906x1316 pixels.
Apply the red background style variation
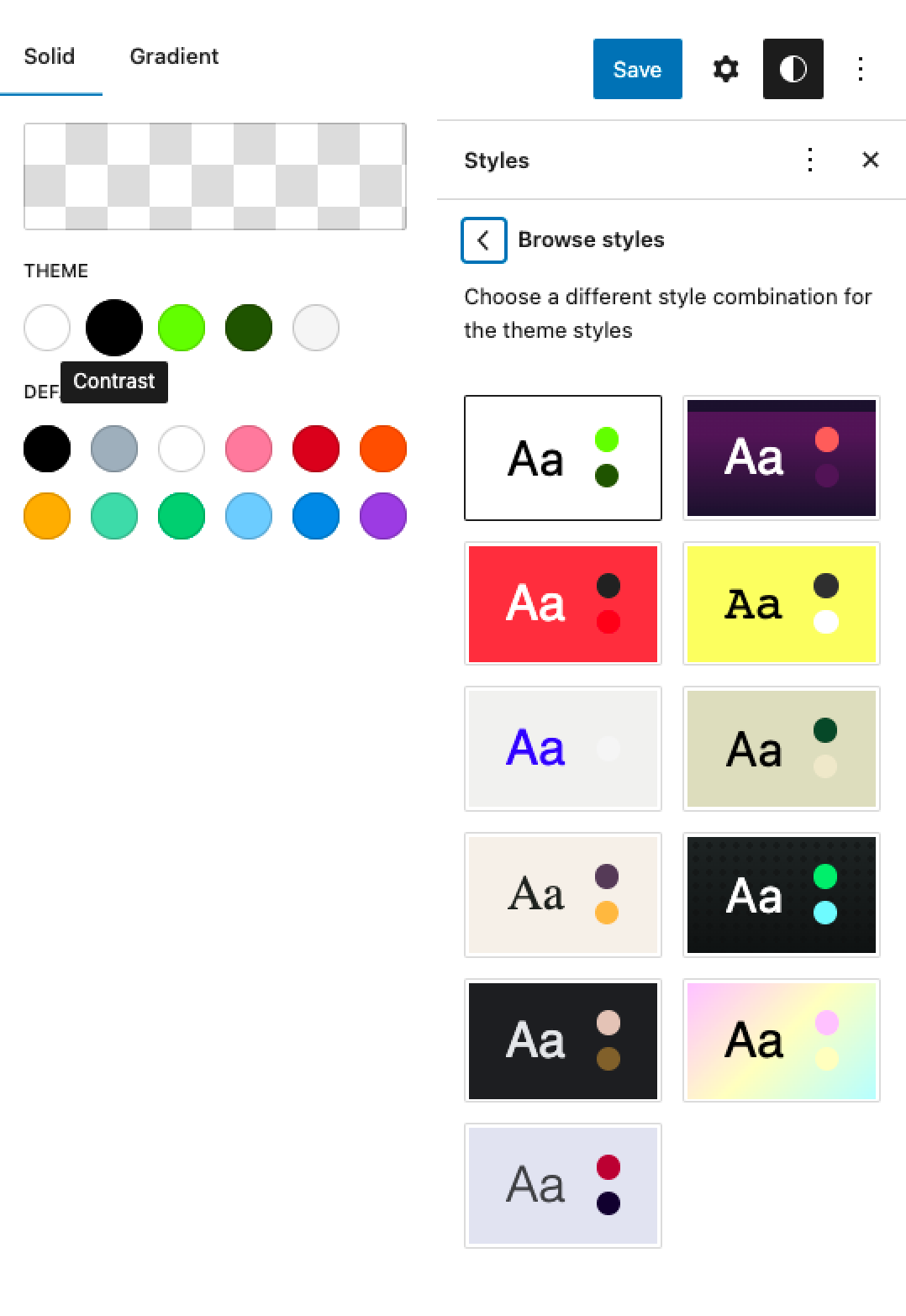563,603
